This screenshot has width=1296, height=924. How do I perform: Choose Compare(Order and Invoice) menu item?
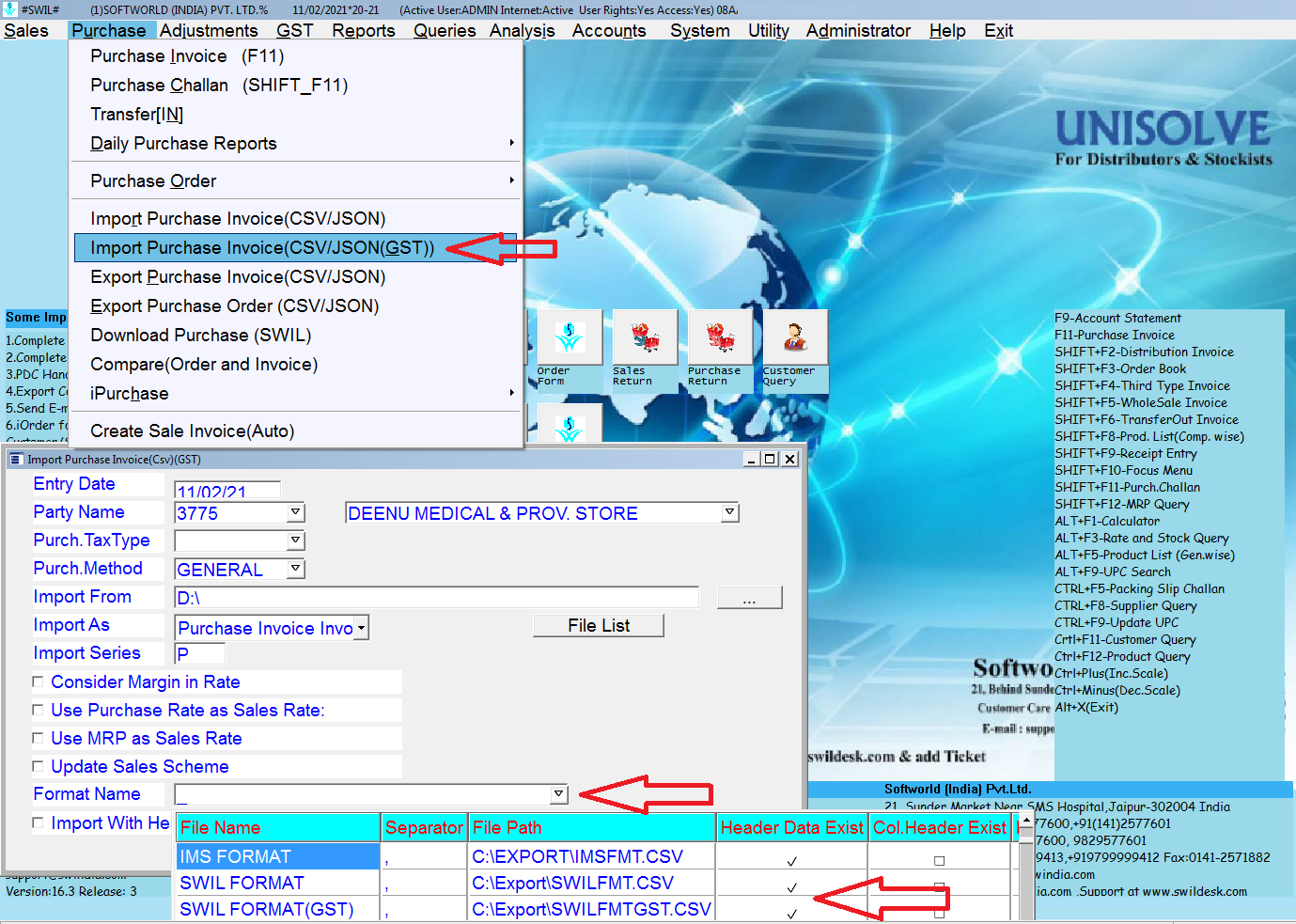[296, 365]
